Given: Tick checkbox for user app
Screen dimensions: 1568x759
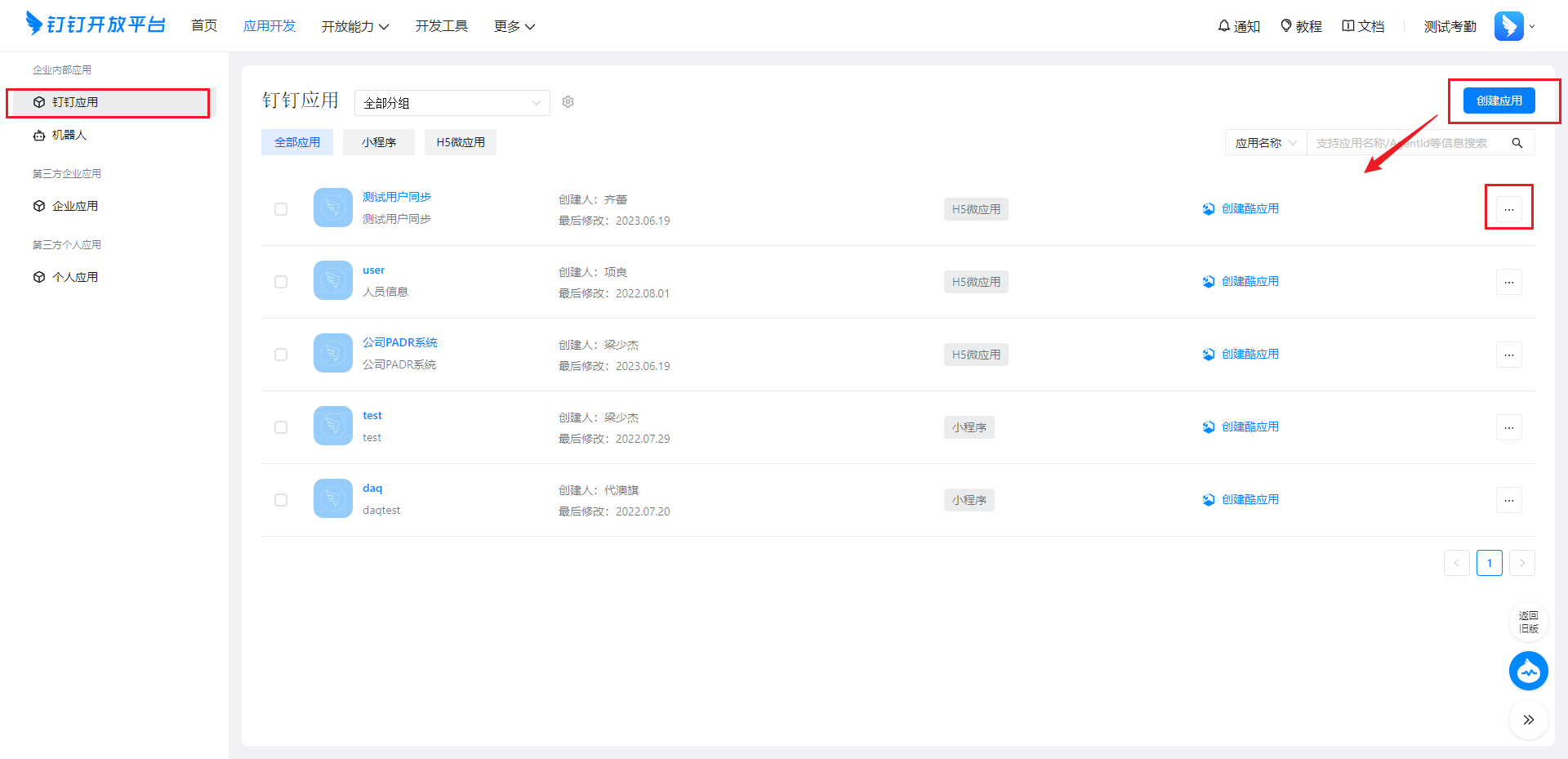Looking at the screenshot, I should (281, 282).
